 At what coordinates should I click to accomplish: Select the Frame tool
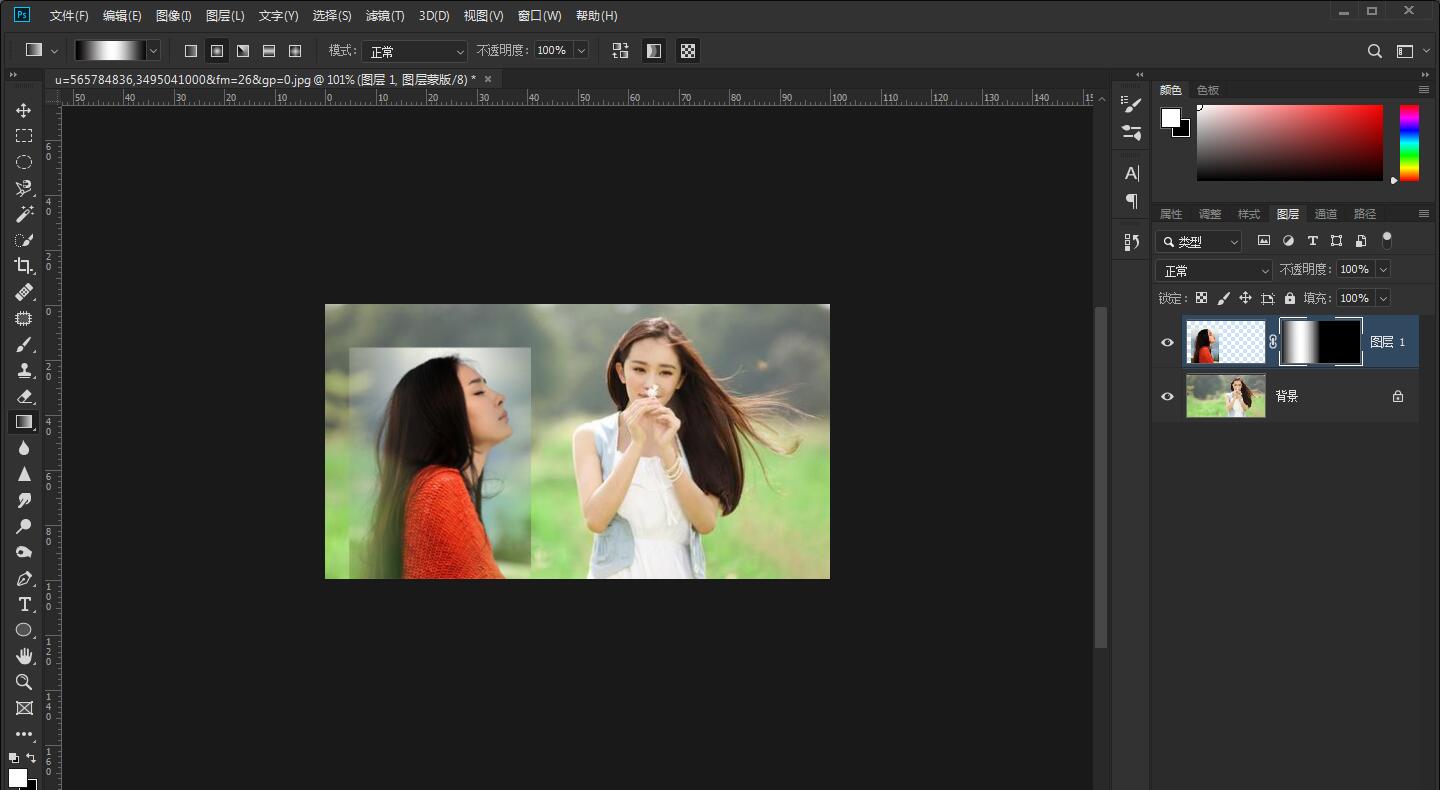(24, 708)
